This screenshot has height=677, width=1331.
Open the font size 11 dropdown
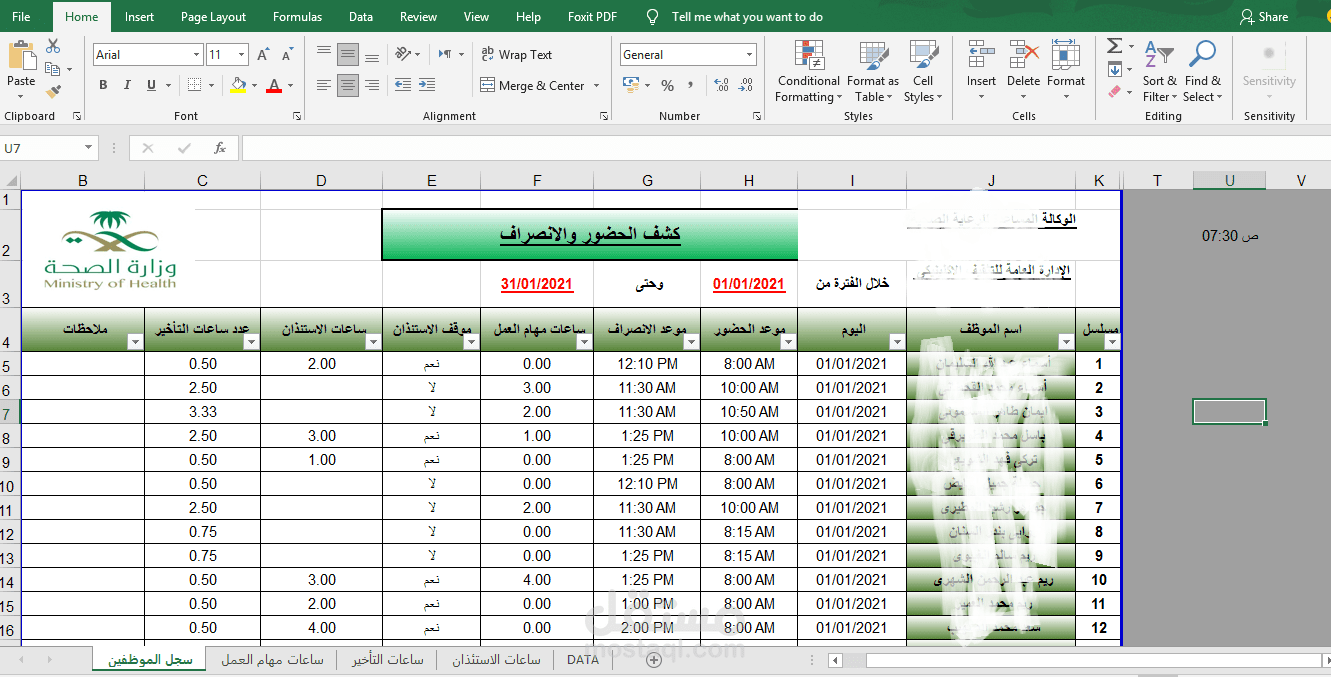point(241,55)
